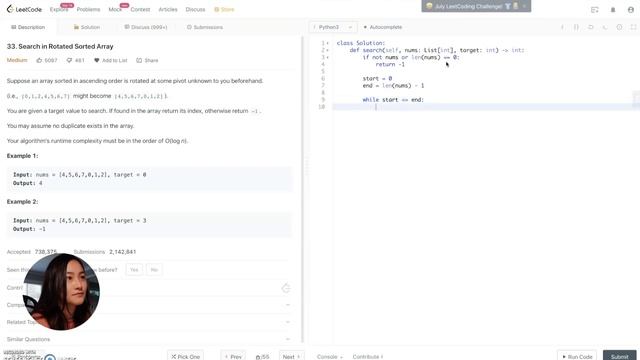Click the thumbs-up like icon
The height and width of the screenshot is (360, 640).
pos(39,60)
